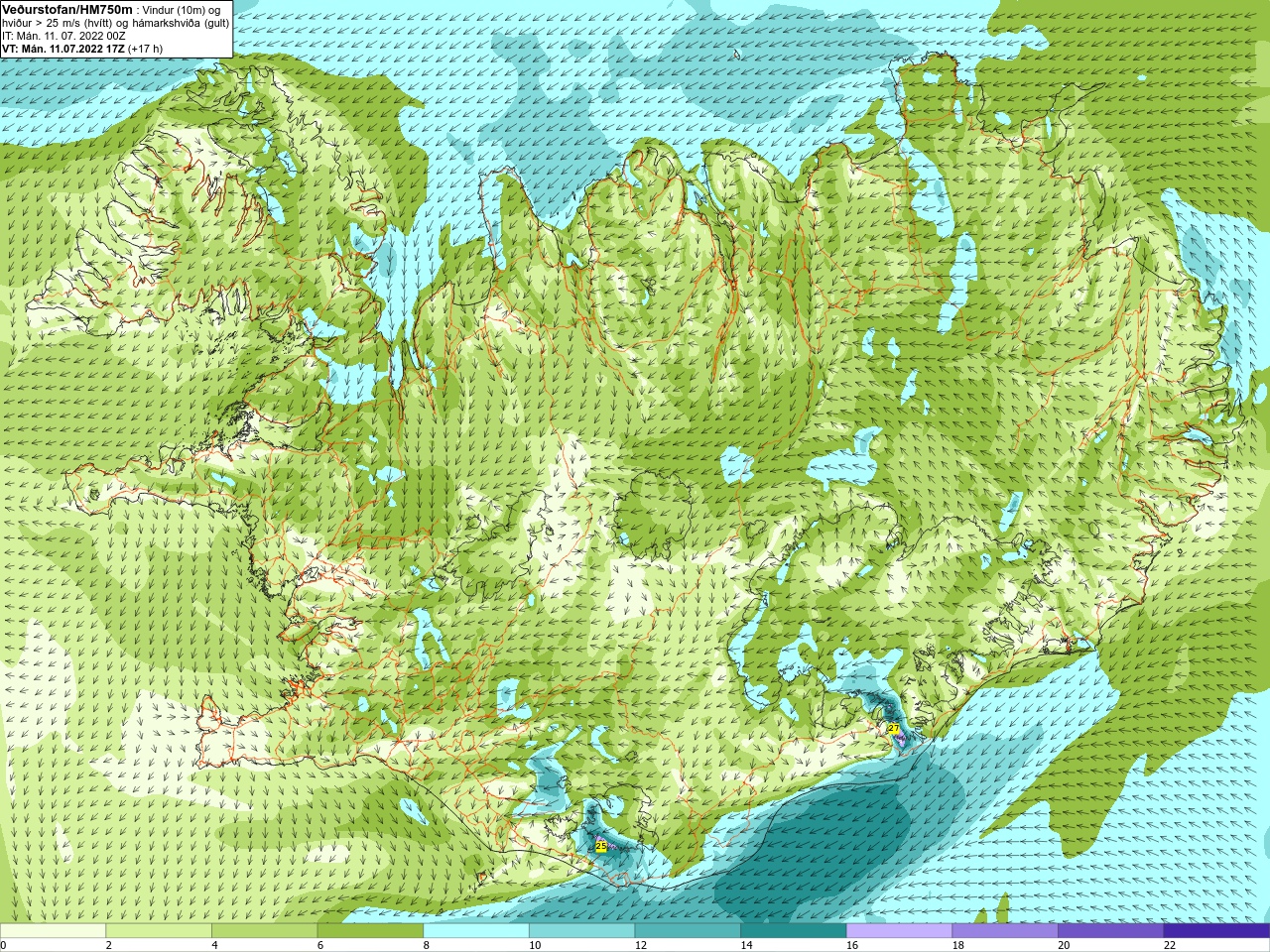Click the scale tick label 18
The height and width of the screenshot is (952, 1270).
pos(958,945)
